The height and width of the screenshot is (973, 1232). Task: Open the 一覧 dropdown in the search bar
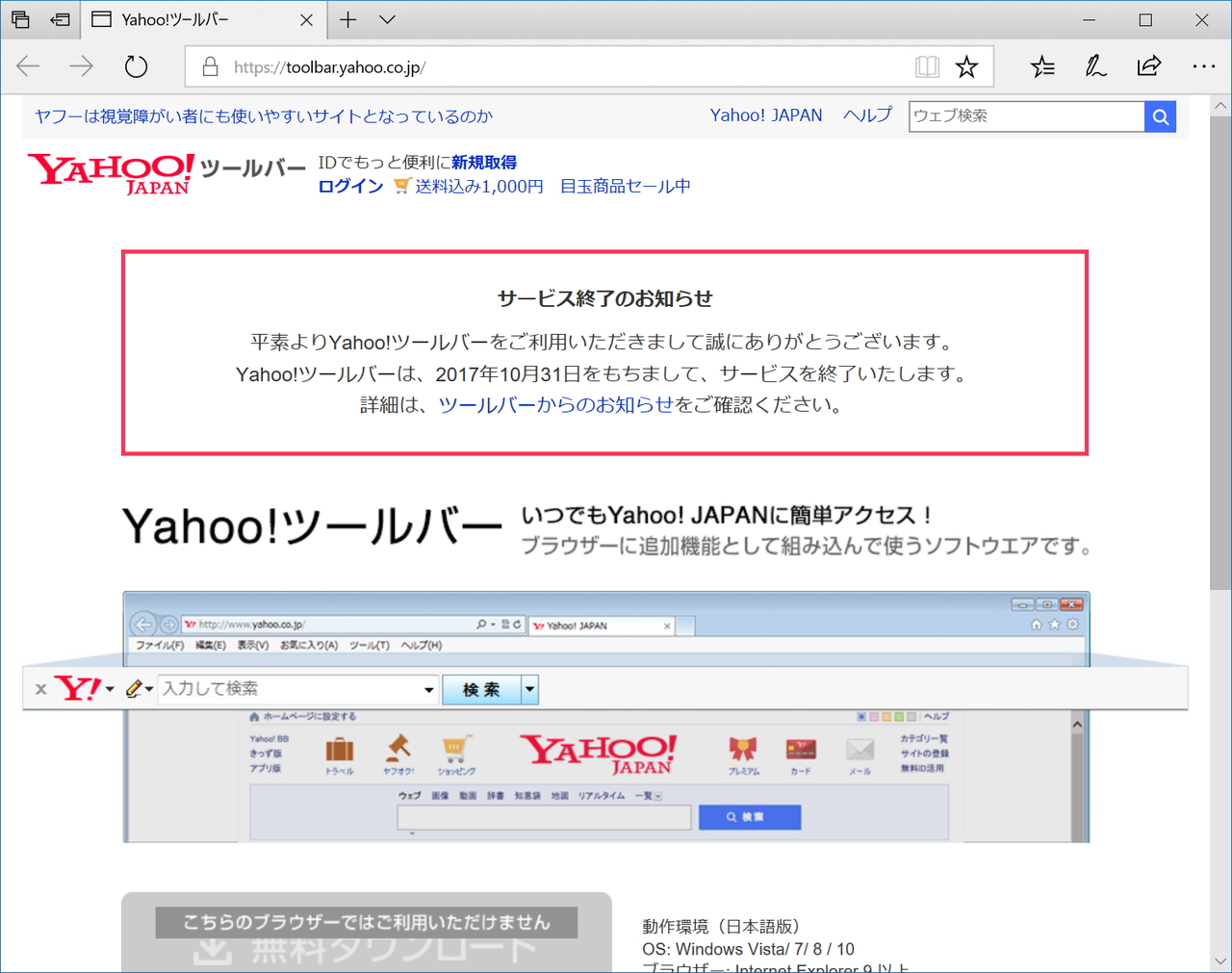pos(657,796)
